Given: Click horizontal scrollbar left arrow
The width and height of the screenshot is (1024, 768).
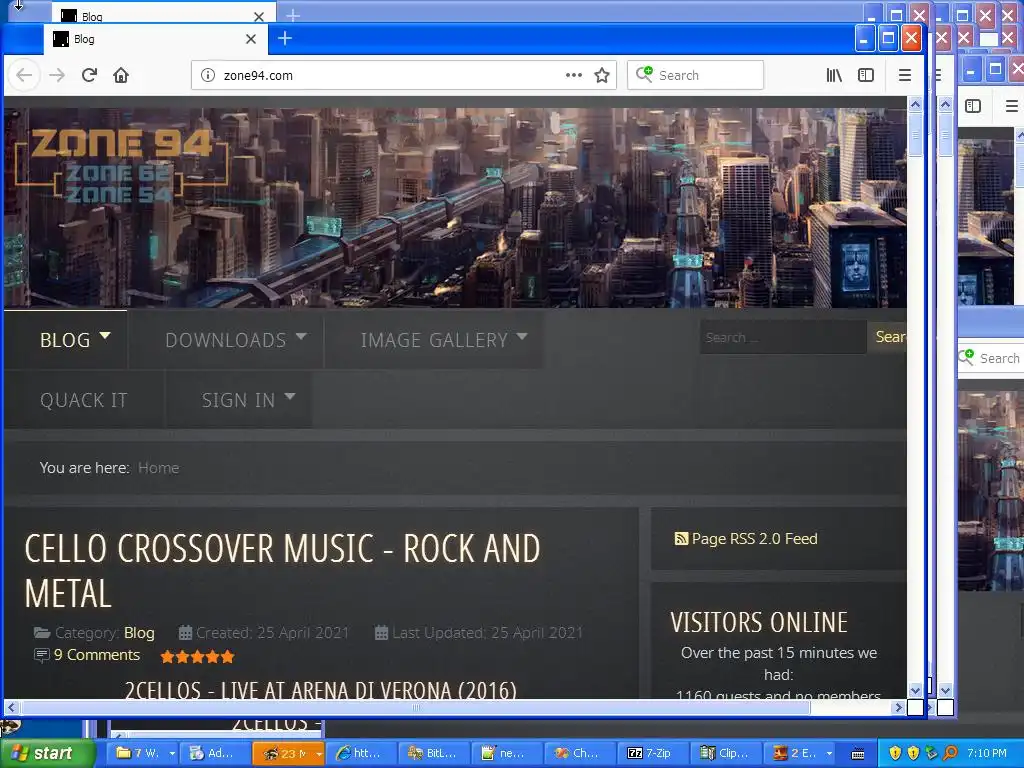Looking at the screenshot, I should click(11, 707).
